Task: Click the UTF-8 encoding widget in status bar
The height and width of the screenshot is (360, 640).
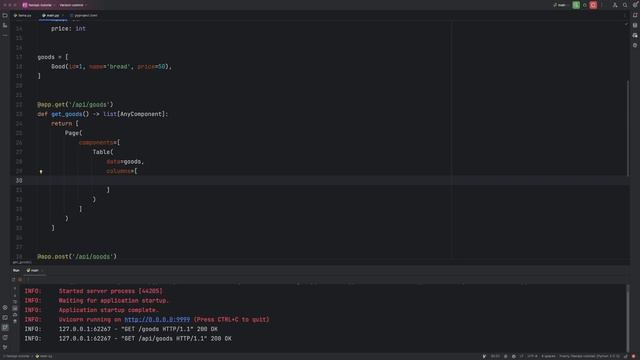Action: 533,356
